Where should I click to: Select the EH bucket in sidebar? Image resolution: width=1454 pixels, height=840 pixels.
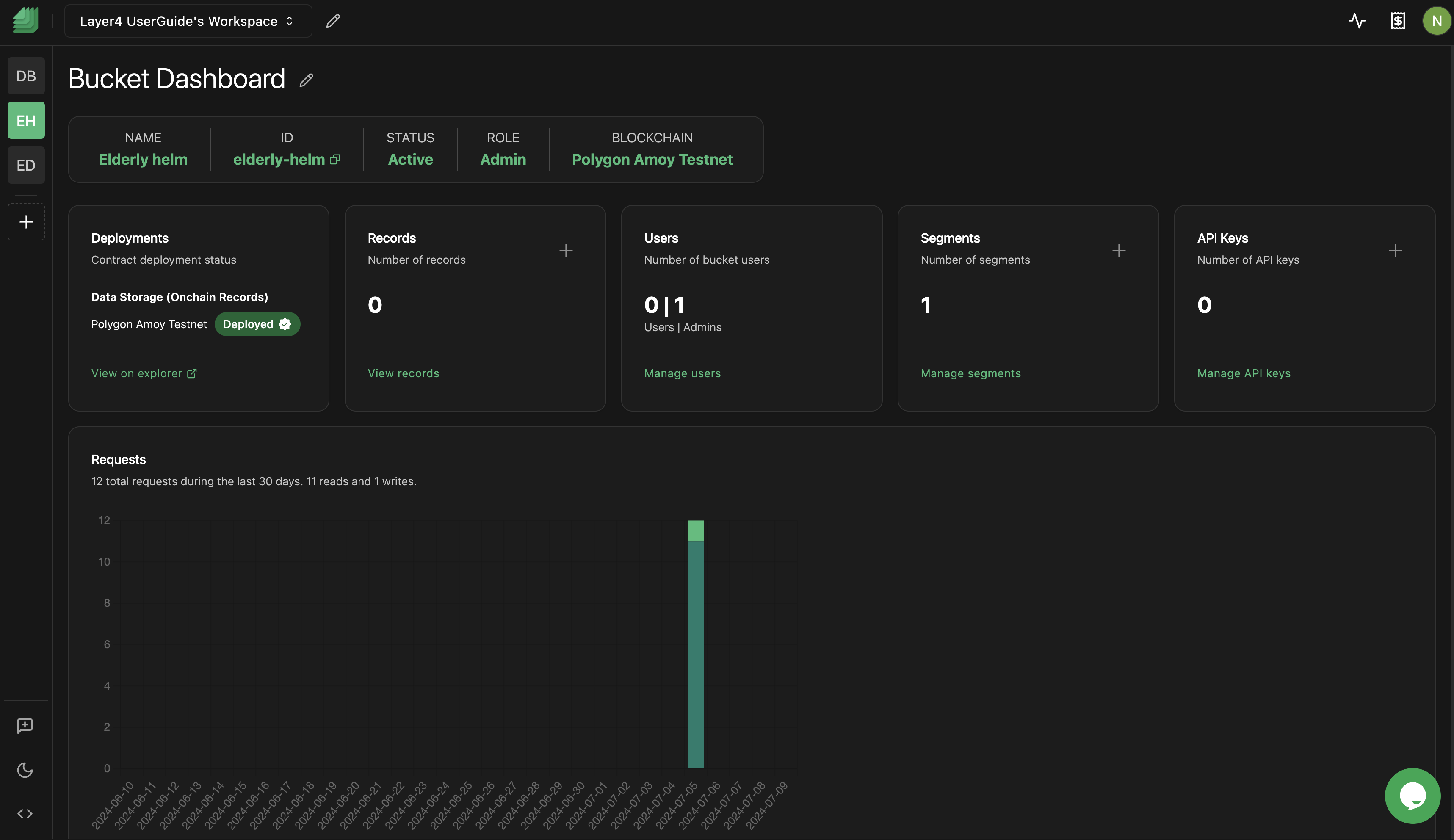point(26,121)
